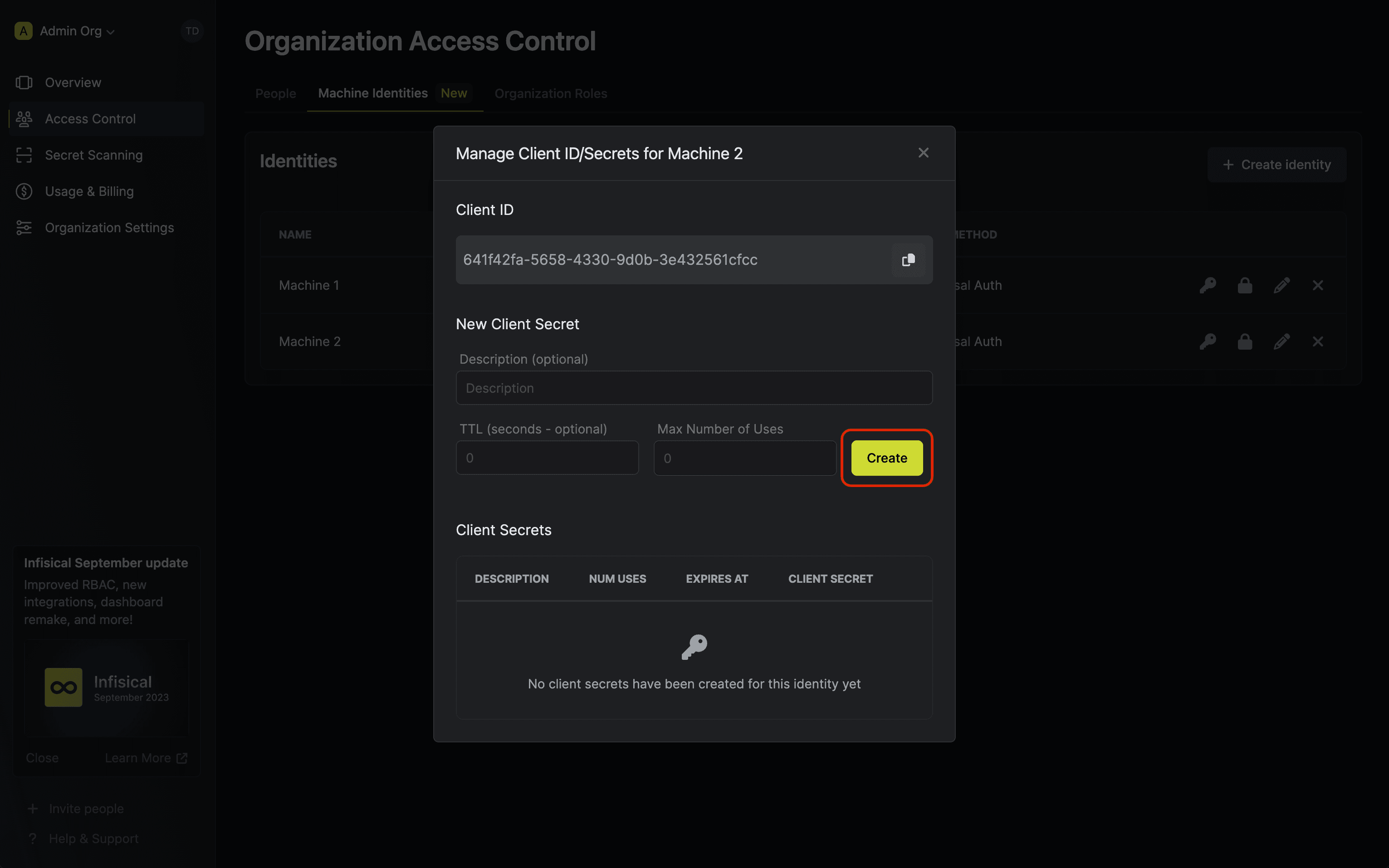This screenshot has height=868, width=1389.
Task: Click the edit pencil icon for Machine 2
Action: [x=1281, y=342]
